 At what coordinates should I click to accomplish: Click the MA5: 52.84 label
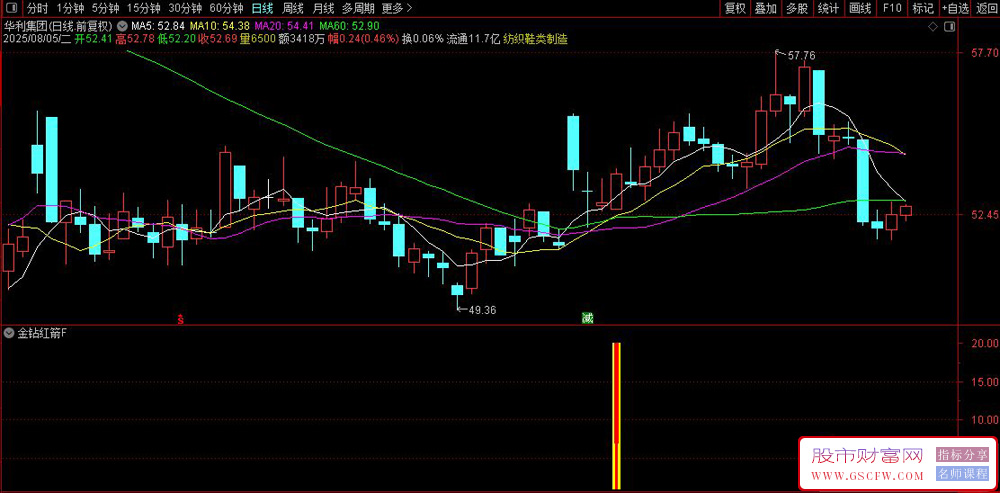click(x=158, y=27)
